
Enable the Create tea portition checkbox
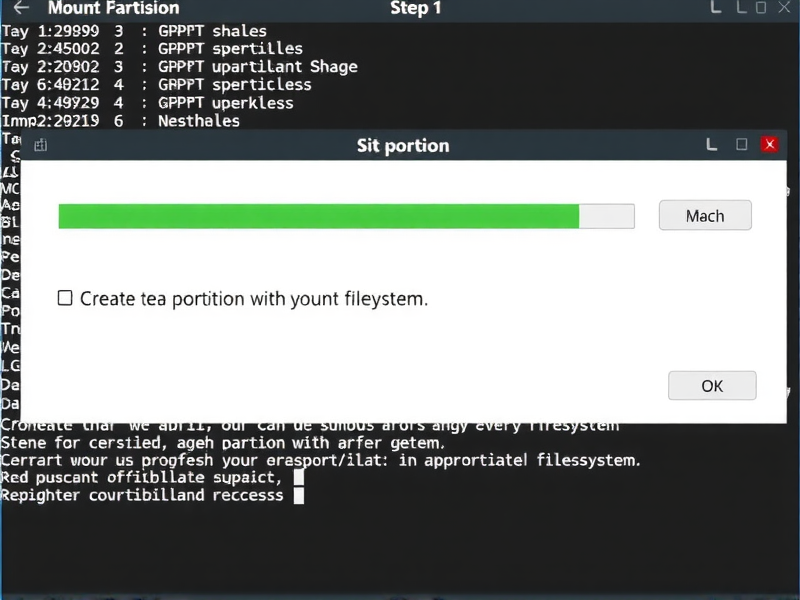(65, 298)
